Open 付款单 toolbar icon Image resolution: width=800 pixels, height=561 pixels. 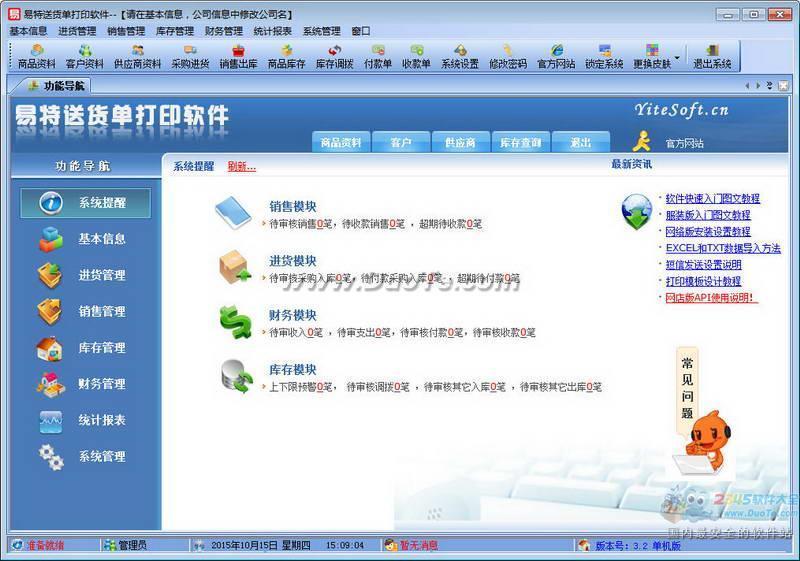(x=378, y=56)
